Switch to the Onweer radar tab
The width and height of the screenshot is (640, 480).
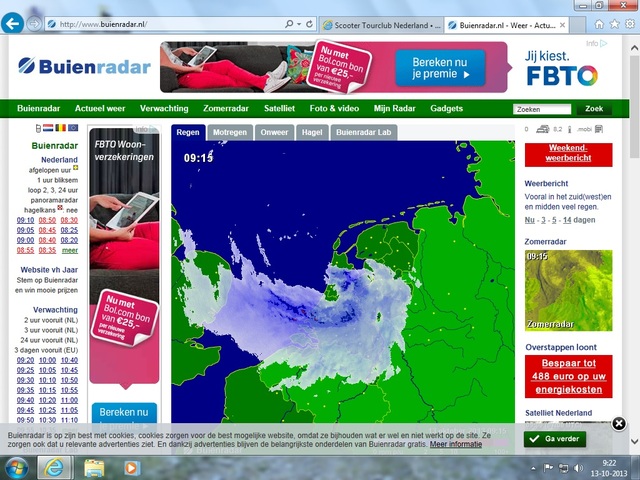(x=273, y=132)
